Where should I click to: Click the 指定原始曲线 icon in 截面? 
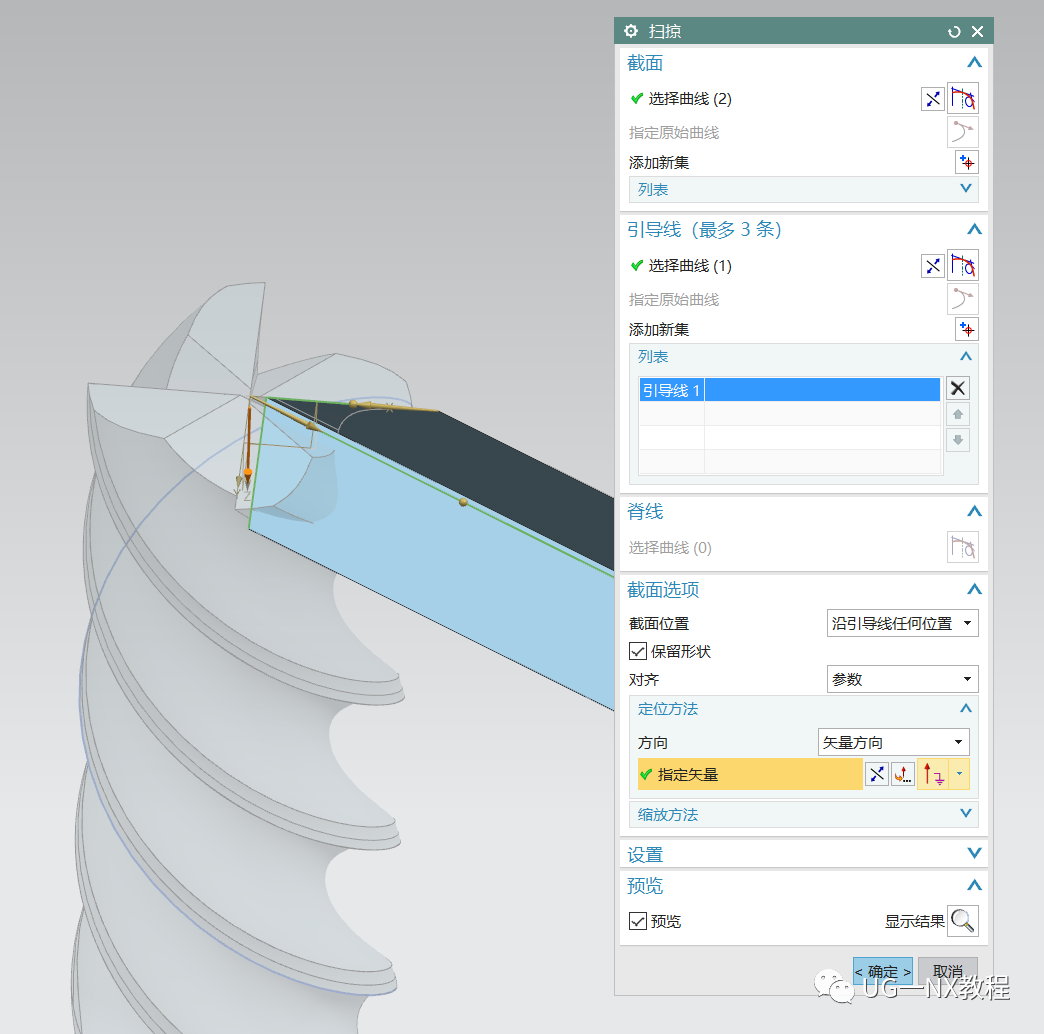963,132
